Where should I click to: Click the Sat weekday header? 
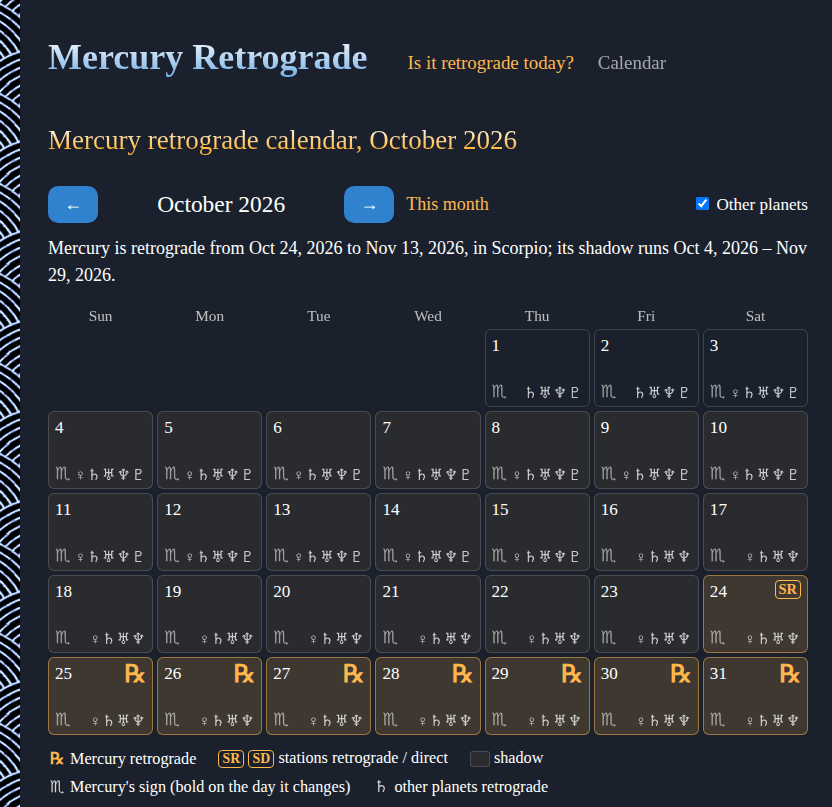[755, 316]
